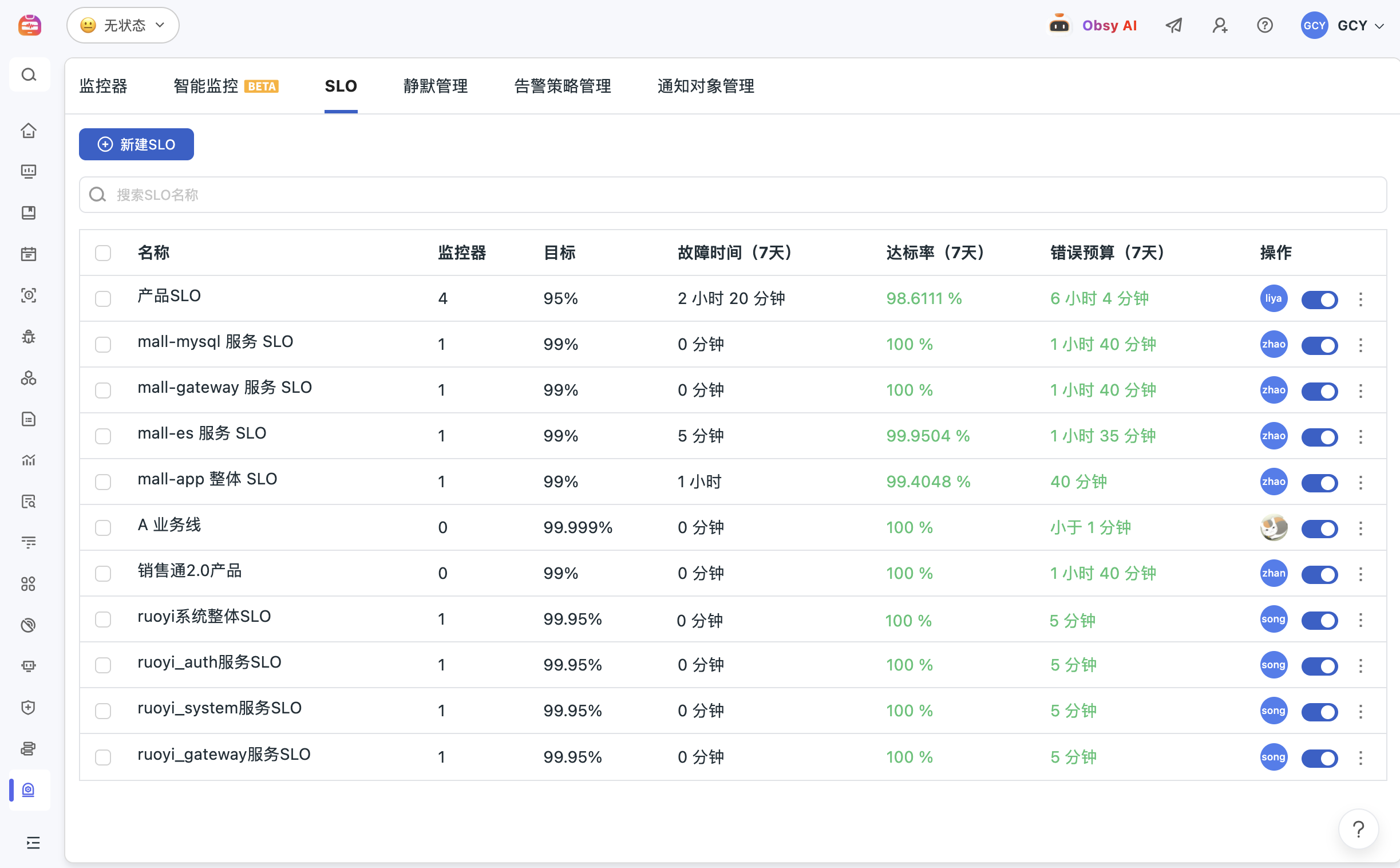Go to home icon in sidebar
The width and height of the screenshot is (1400, 868).
point(29,131)
